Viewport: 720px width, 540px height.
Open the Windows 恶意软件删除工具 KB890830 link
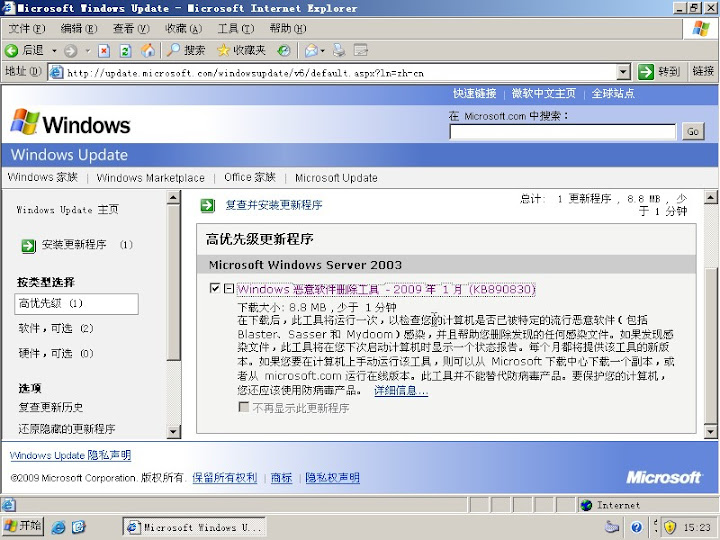coord(386,289)
